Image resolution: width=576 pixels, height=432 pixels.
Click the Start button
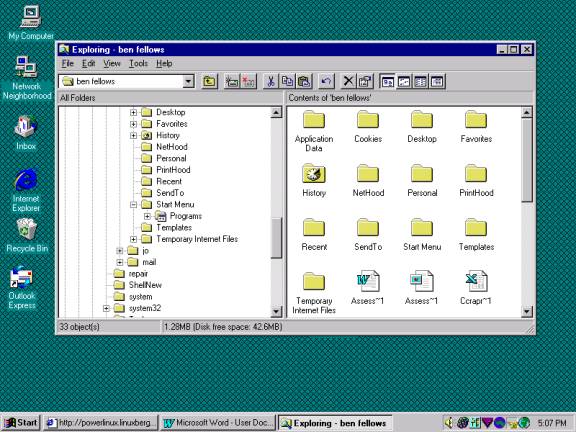21,423
